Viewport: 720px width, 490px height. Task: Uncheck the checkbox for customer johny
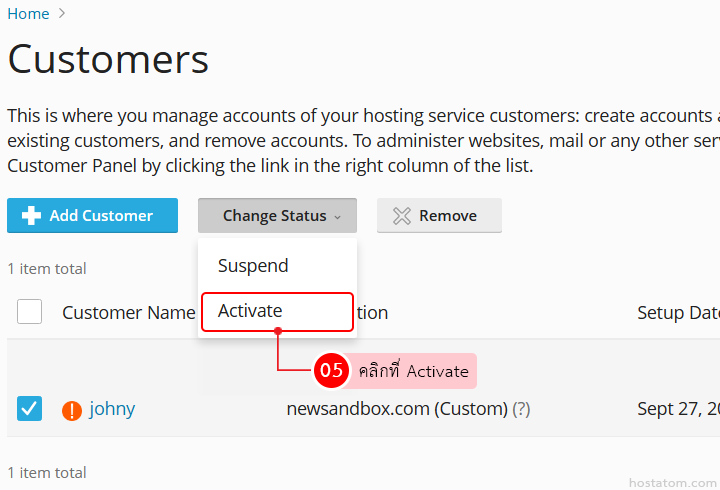tap(30, 408)
